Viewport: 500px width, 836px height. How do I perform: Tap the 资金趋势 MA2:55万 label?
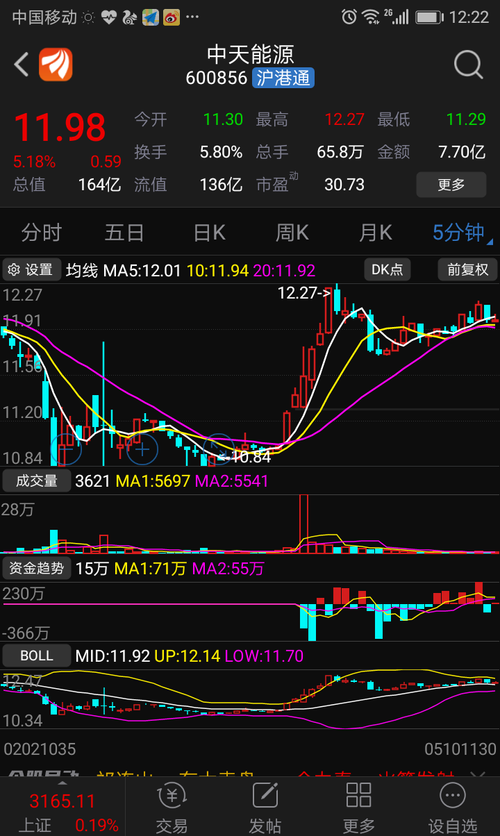[228, 568]
